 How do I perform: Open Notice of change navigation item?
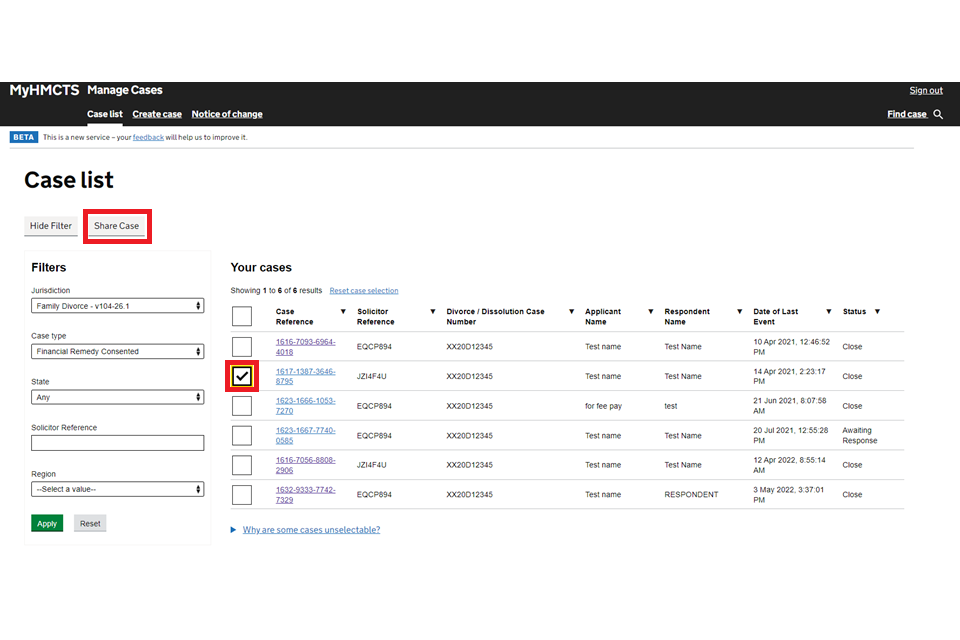(x=227, y=115)
